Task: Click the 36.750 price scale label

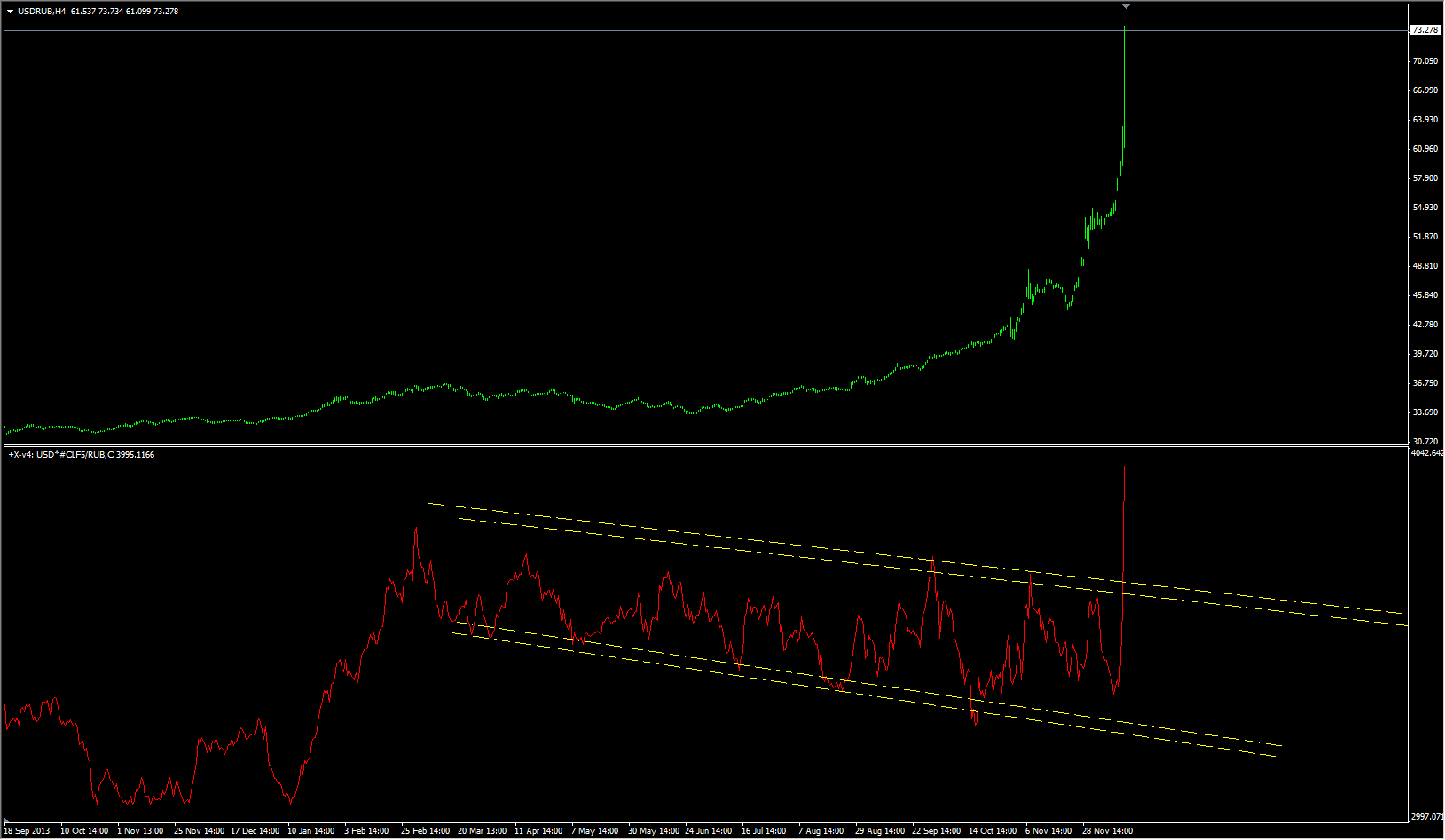Action: click(1425, 383)
